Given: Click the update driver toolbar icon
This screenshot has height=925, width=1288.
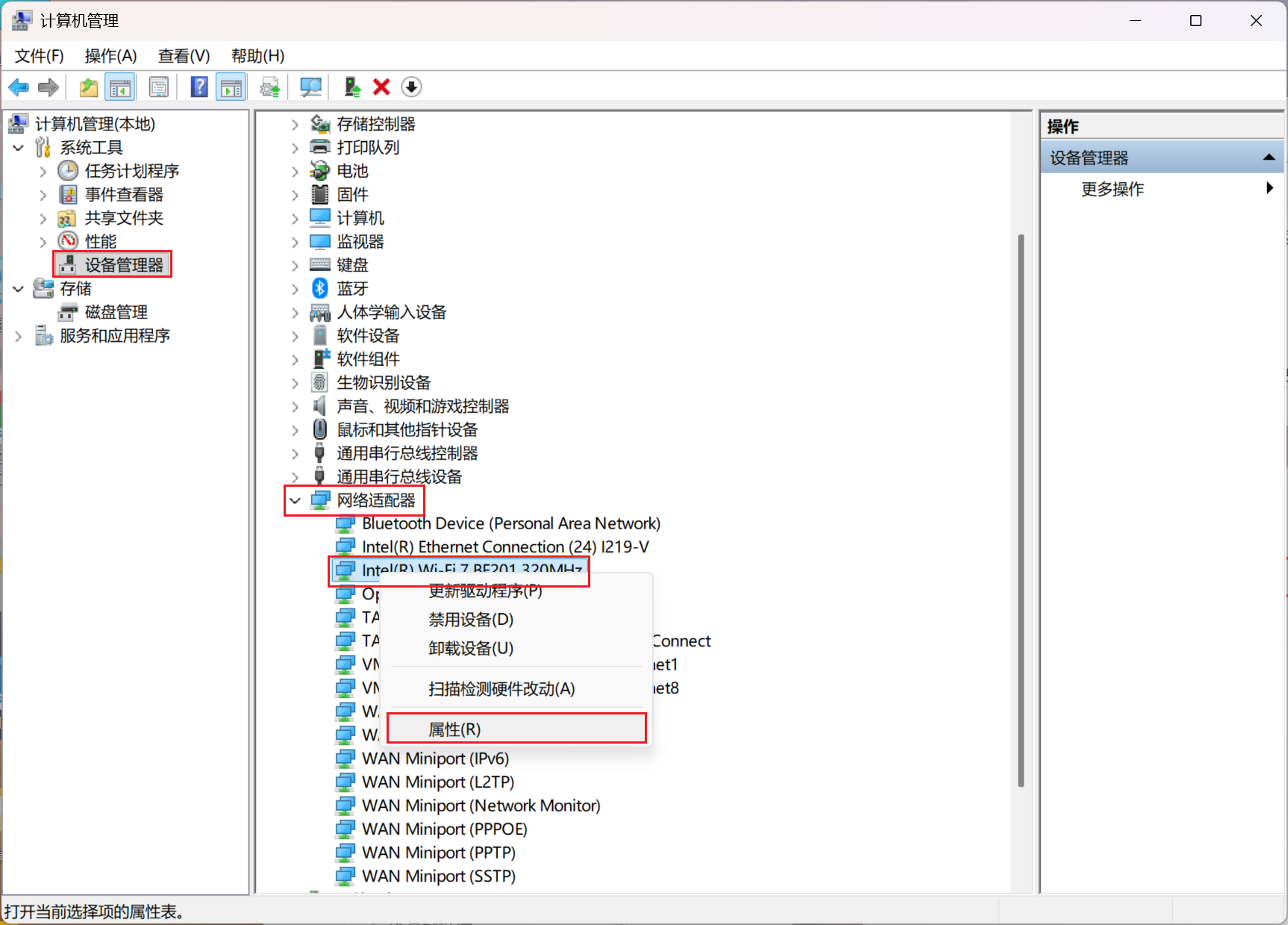Looking at the screenshot, I should pyautogui.click(x=352, y=87).
